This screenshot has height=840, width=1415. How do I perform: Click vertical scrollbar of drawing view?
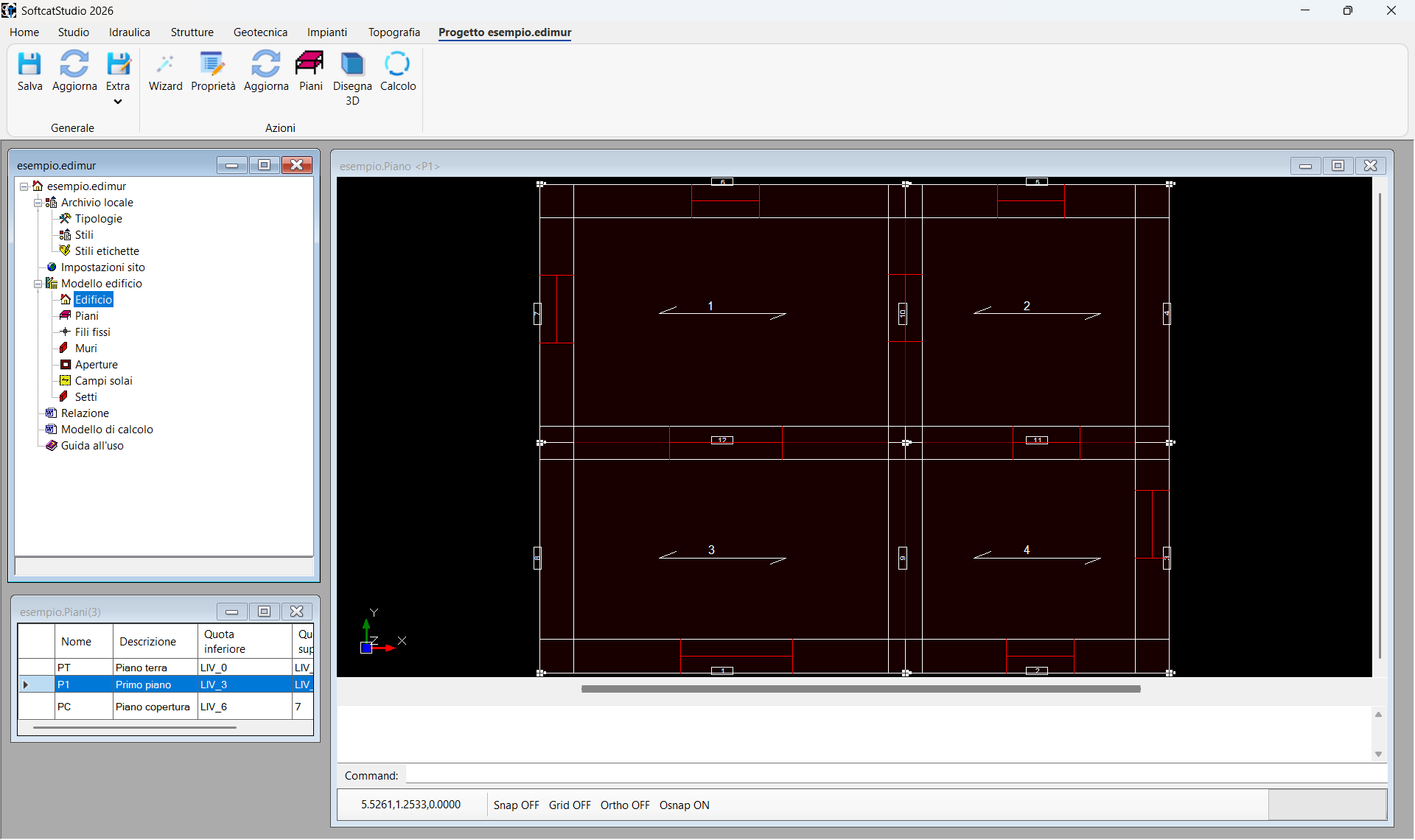click(1380, 426)
